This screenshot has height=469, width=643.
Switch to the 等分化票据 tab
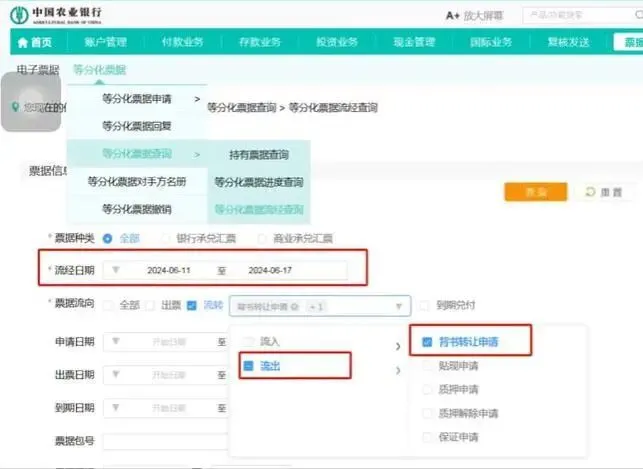100,70
